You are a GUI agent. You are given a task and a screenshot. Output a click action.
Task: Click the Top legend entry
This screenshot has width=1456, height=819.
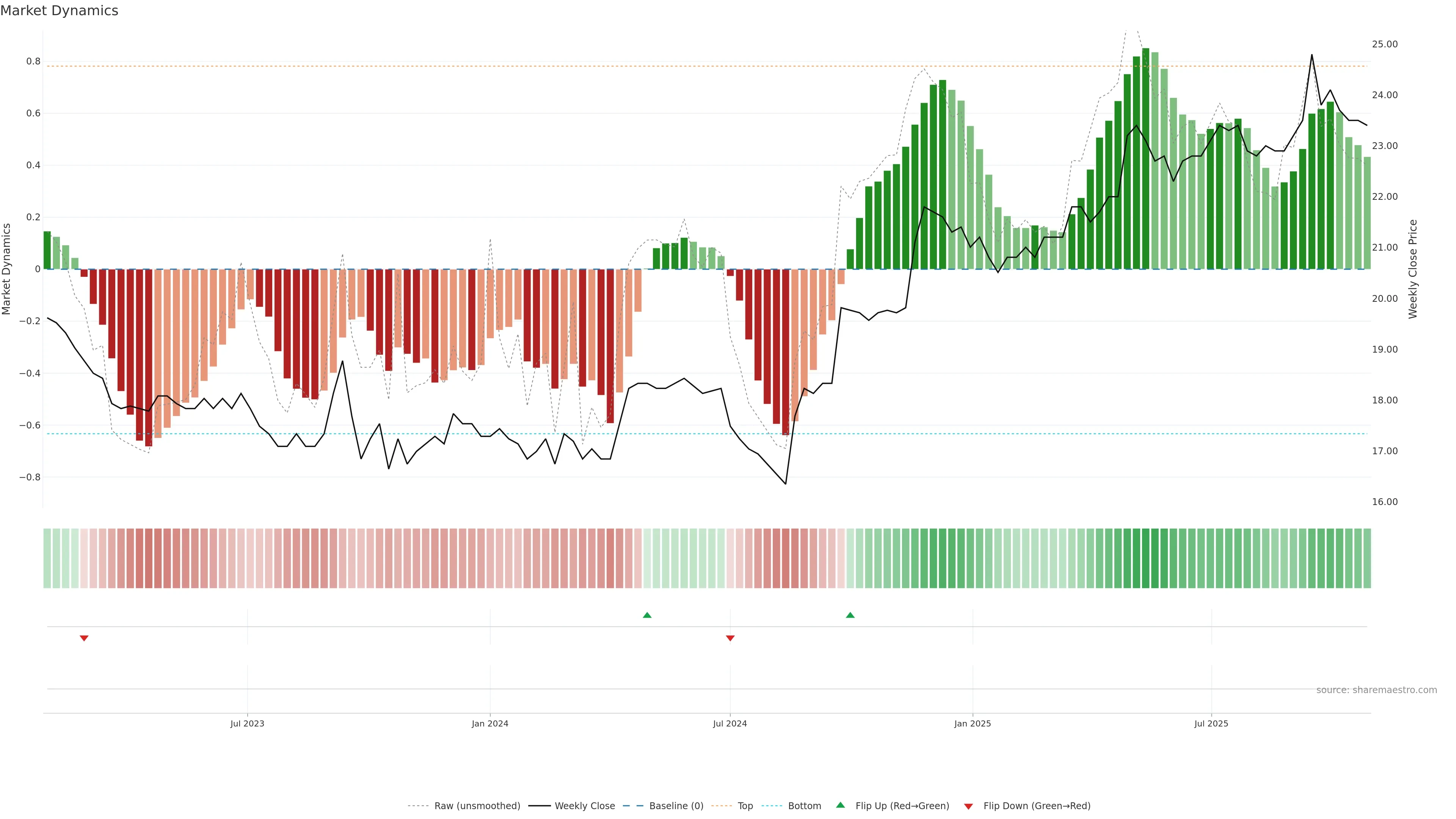[745, 806]
